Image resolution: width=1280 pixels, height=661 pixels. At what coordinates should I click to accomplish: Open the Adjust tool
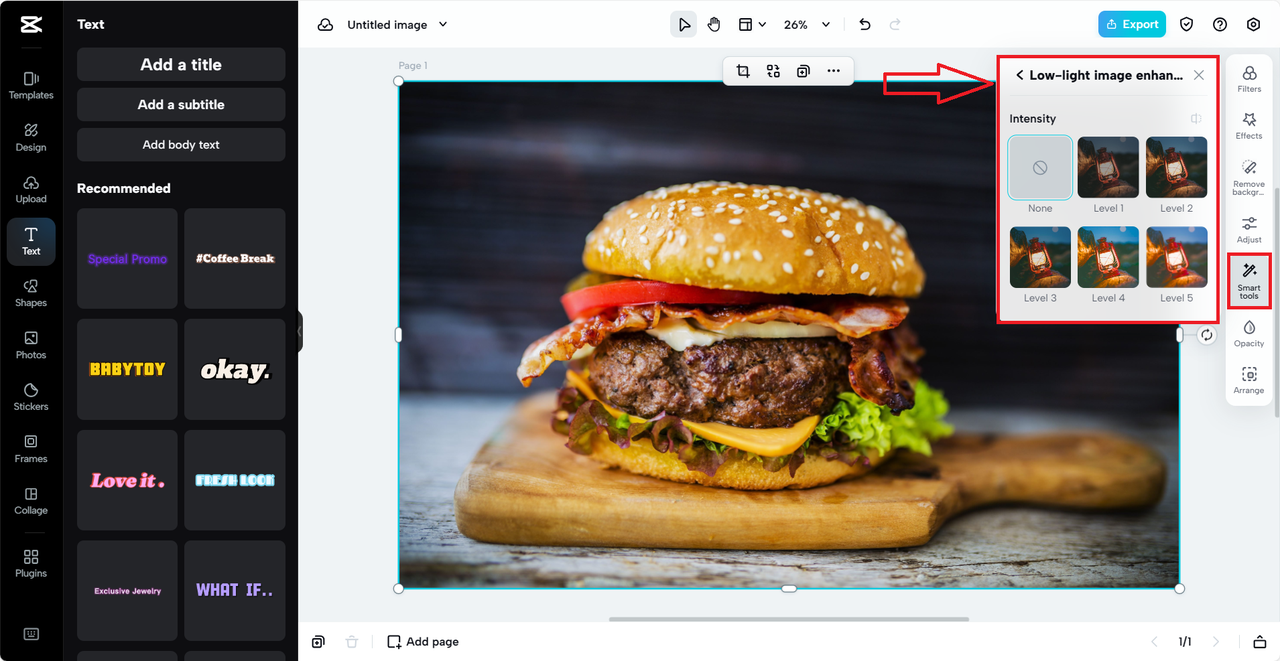[1249, 230]
